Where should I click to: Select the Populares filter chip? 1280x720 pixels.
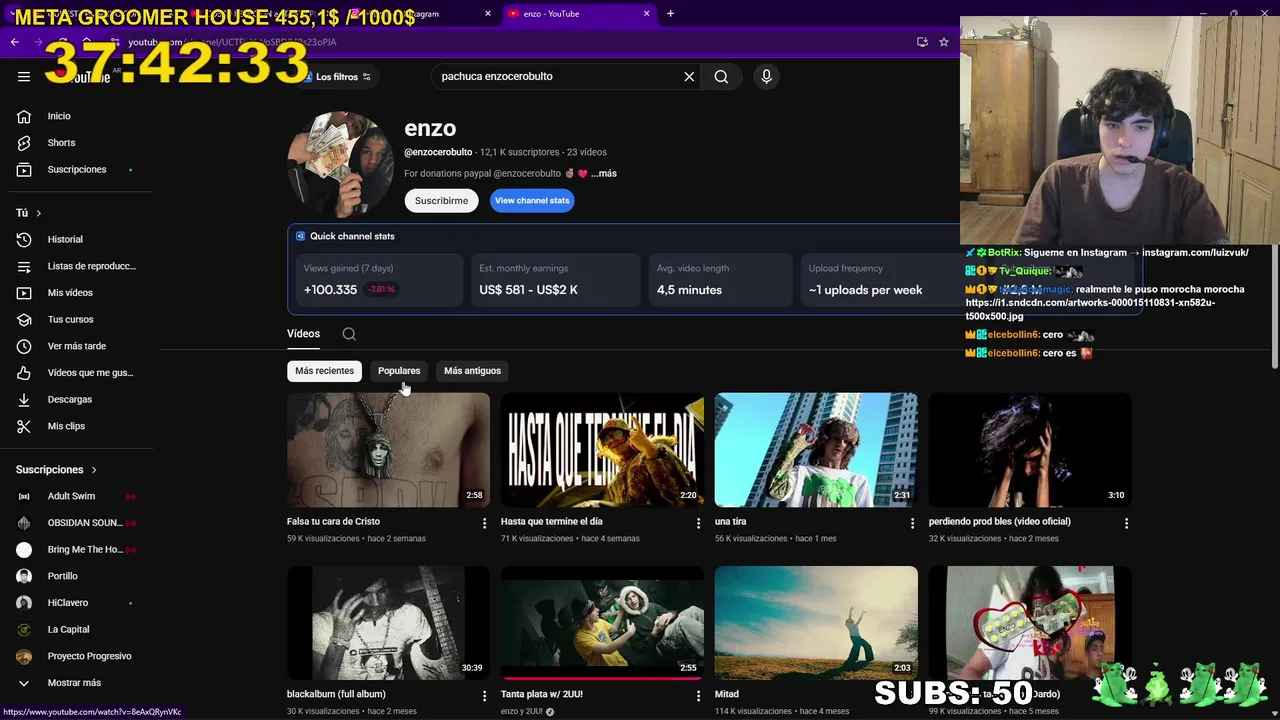point(399,371)
